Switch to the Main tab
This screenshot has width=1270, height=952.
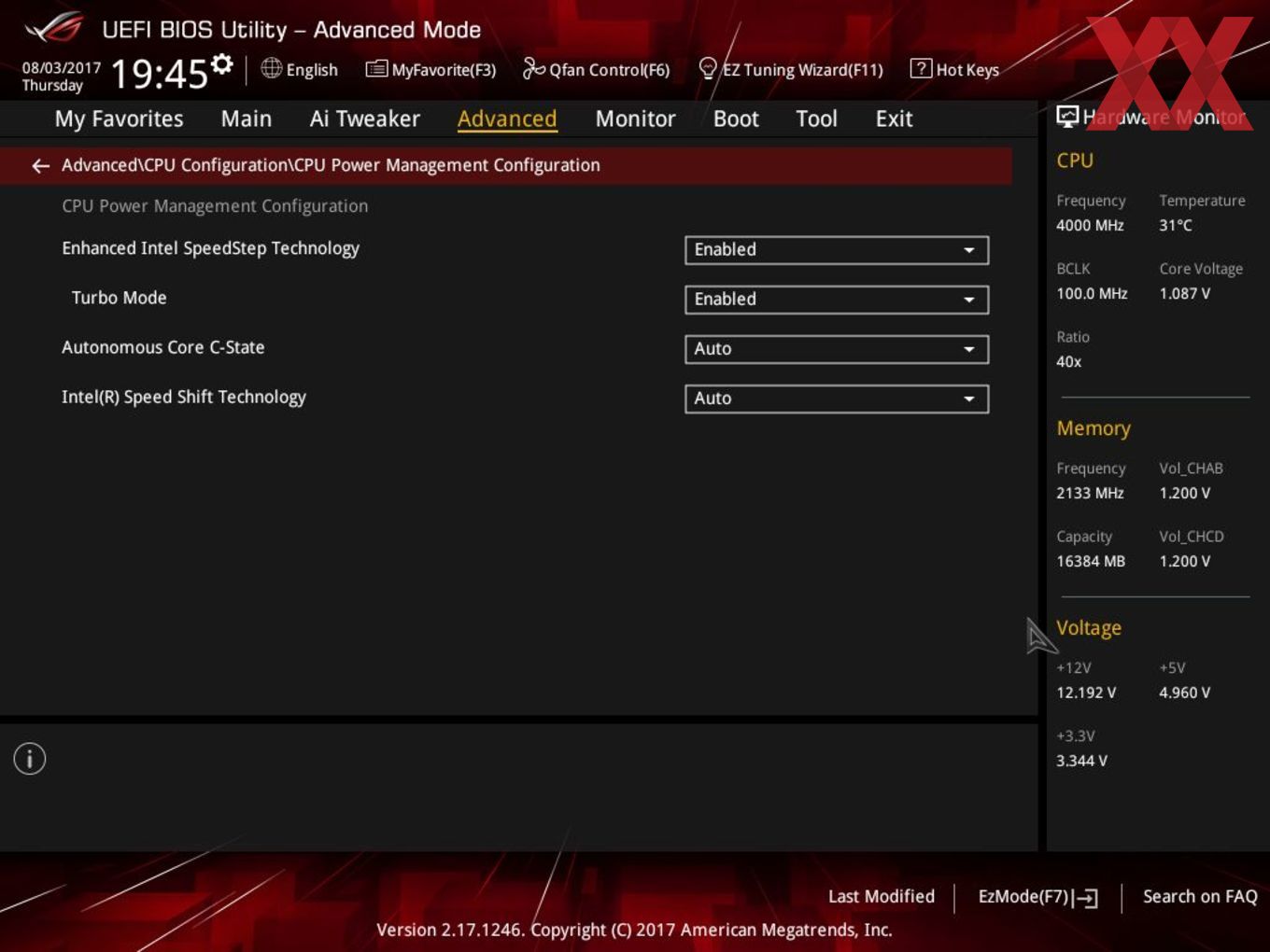pyautogui.click(x=247, y=119)
